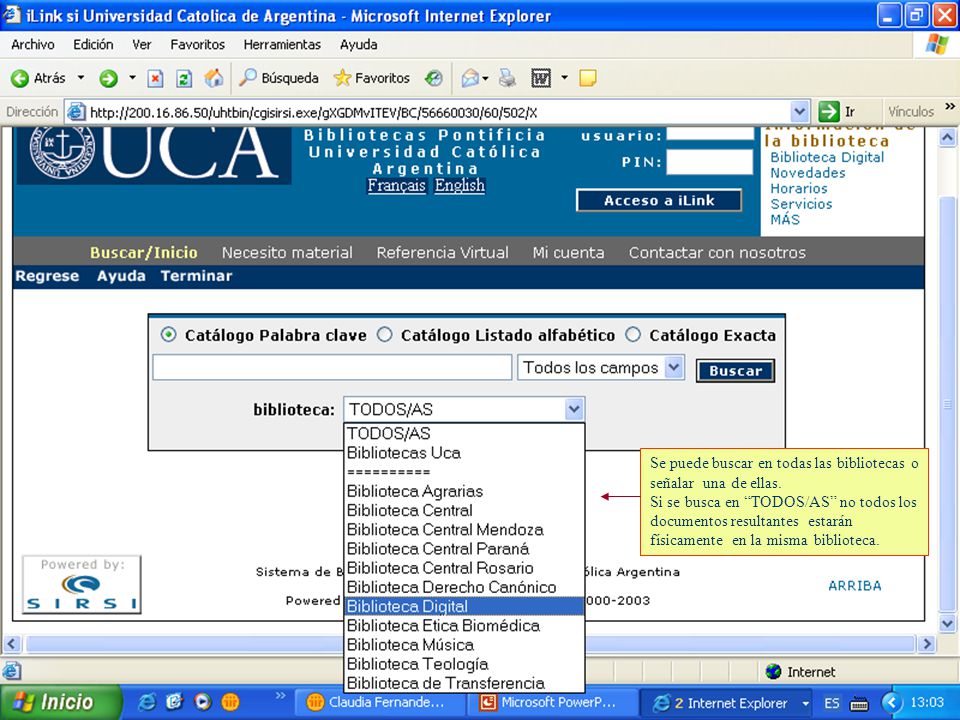Click the Internet Explorer quick launch icon

147,702
